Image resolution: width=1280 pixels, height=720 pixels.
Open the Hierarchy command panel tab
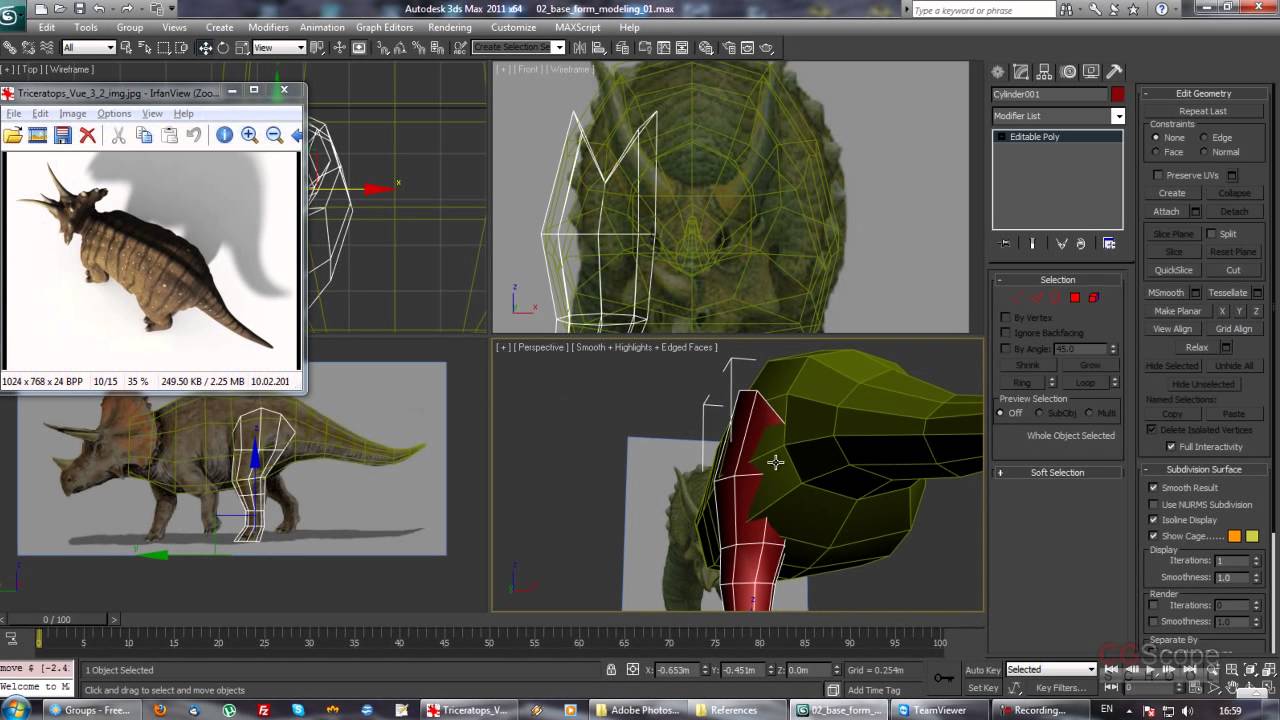[x=1045, y=72]
